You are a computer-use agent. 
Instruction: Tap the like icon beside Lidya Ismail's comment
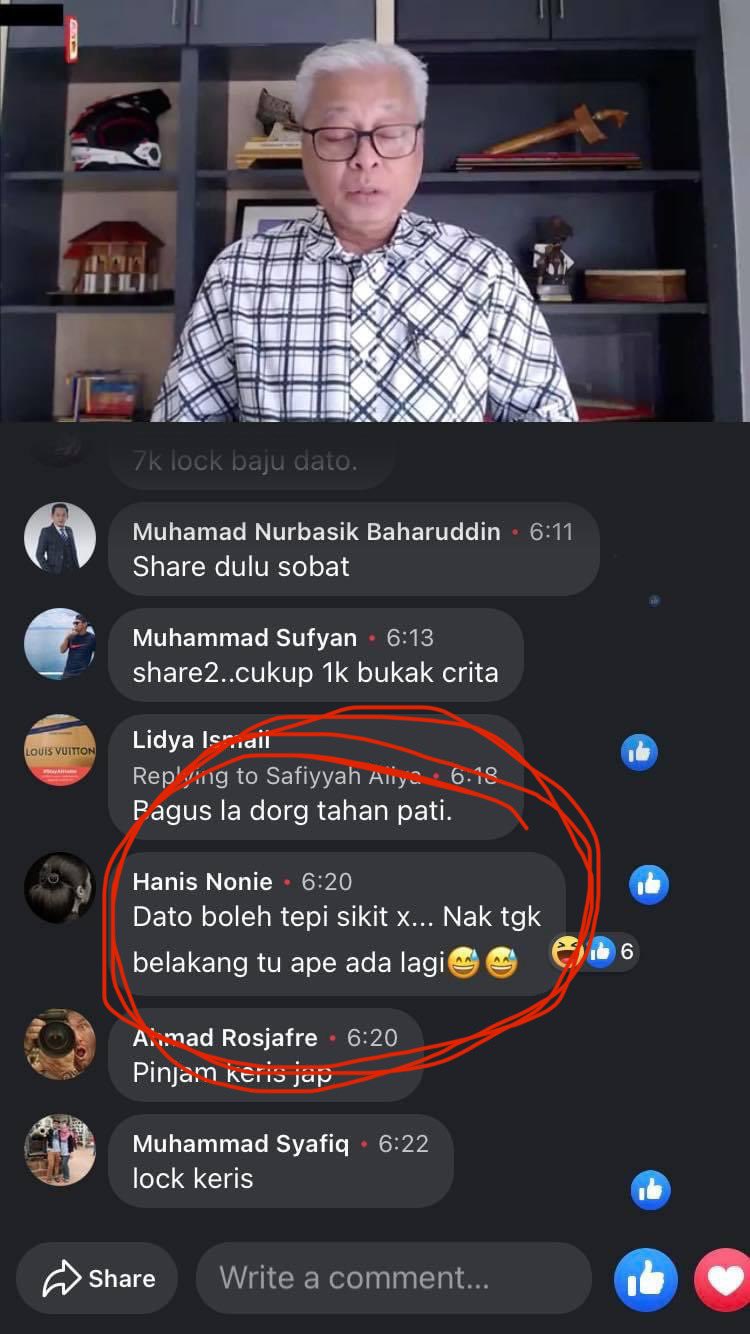pos(639,752)
